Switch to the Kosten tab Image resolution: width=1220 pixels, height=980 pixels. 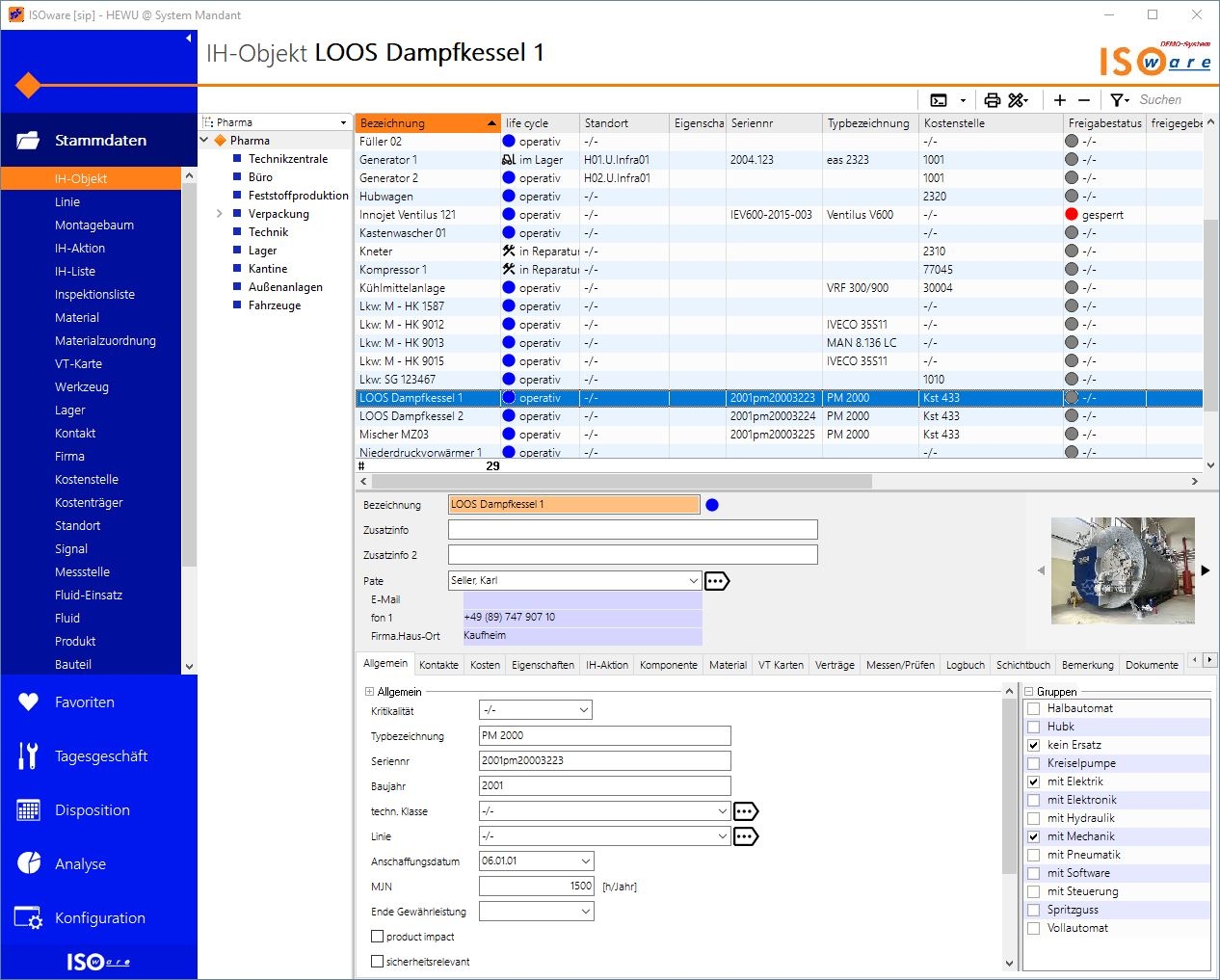(x=485, y=665)
